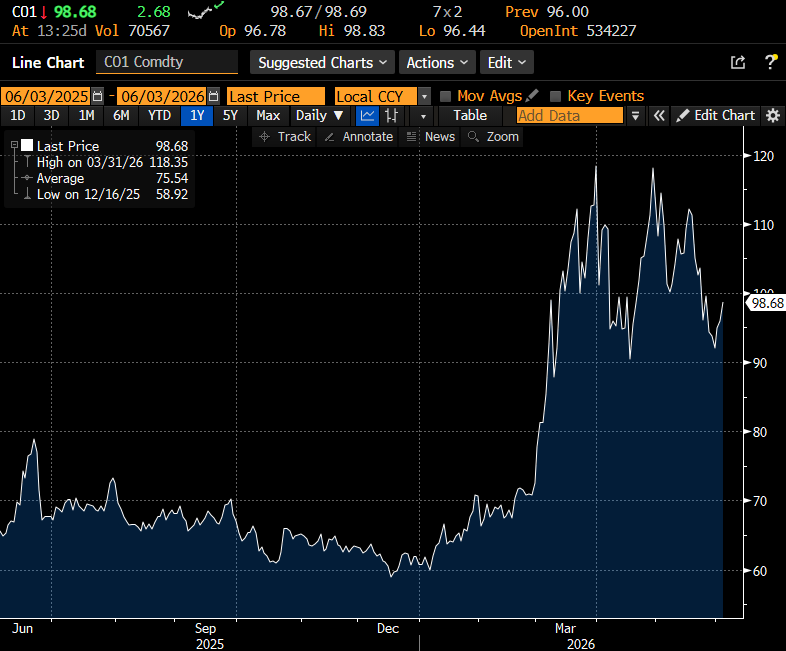This screenshot has height=651, width=786.
Task: Select the 3D range tab
Action: pos(51,116)
